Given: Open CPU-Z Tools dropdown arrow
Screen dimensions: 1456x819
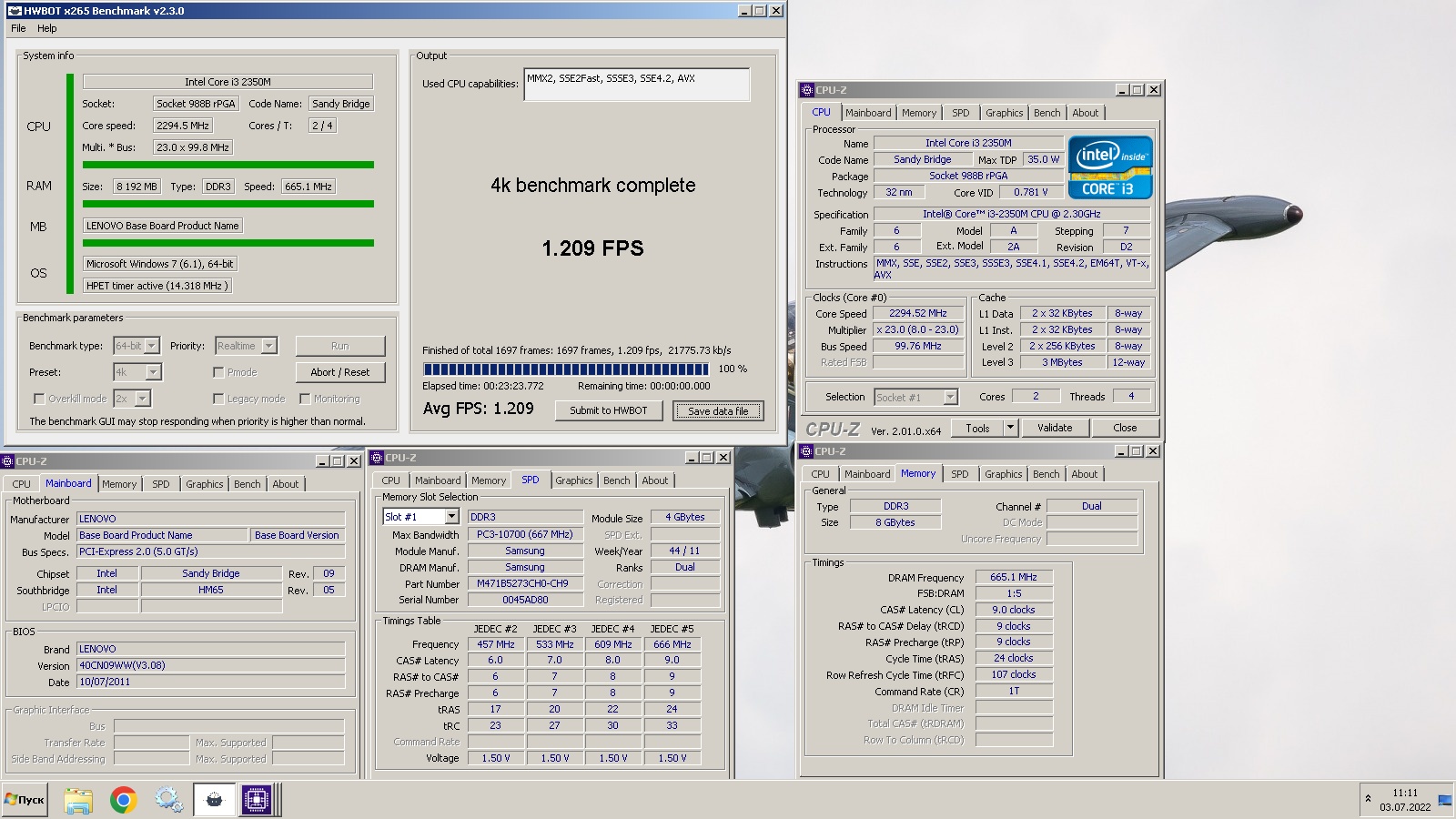Looking at the screenshot, I should click(x=1009, y=428).
